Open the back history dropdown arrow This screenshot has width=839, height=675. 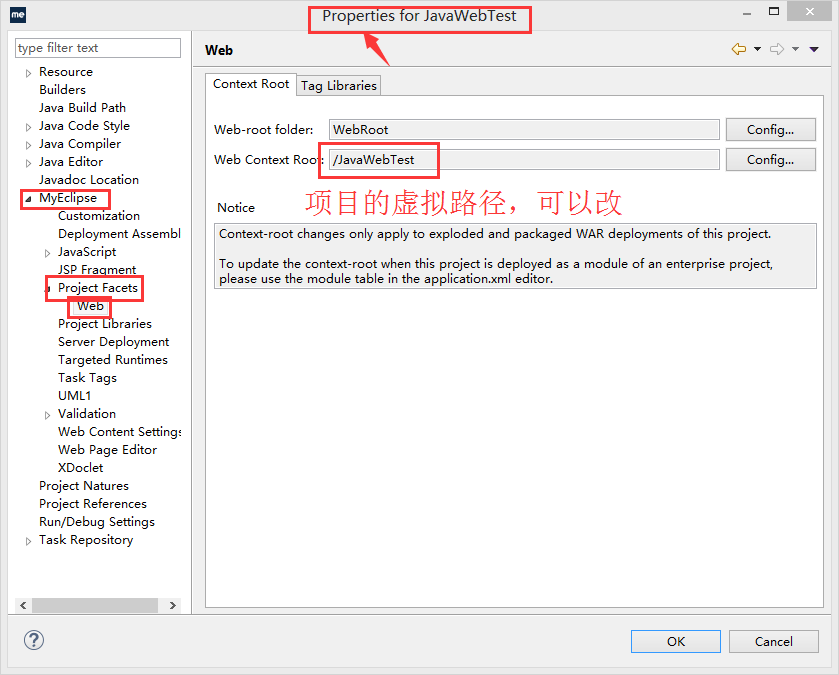757,49
